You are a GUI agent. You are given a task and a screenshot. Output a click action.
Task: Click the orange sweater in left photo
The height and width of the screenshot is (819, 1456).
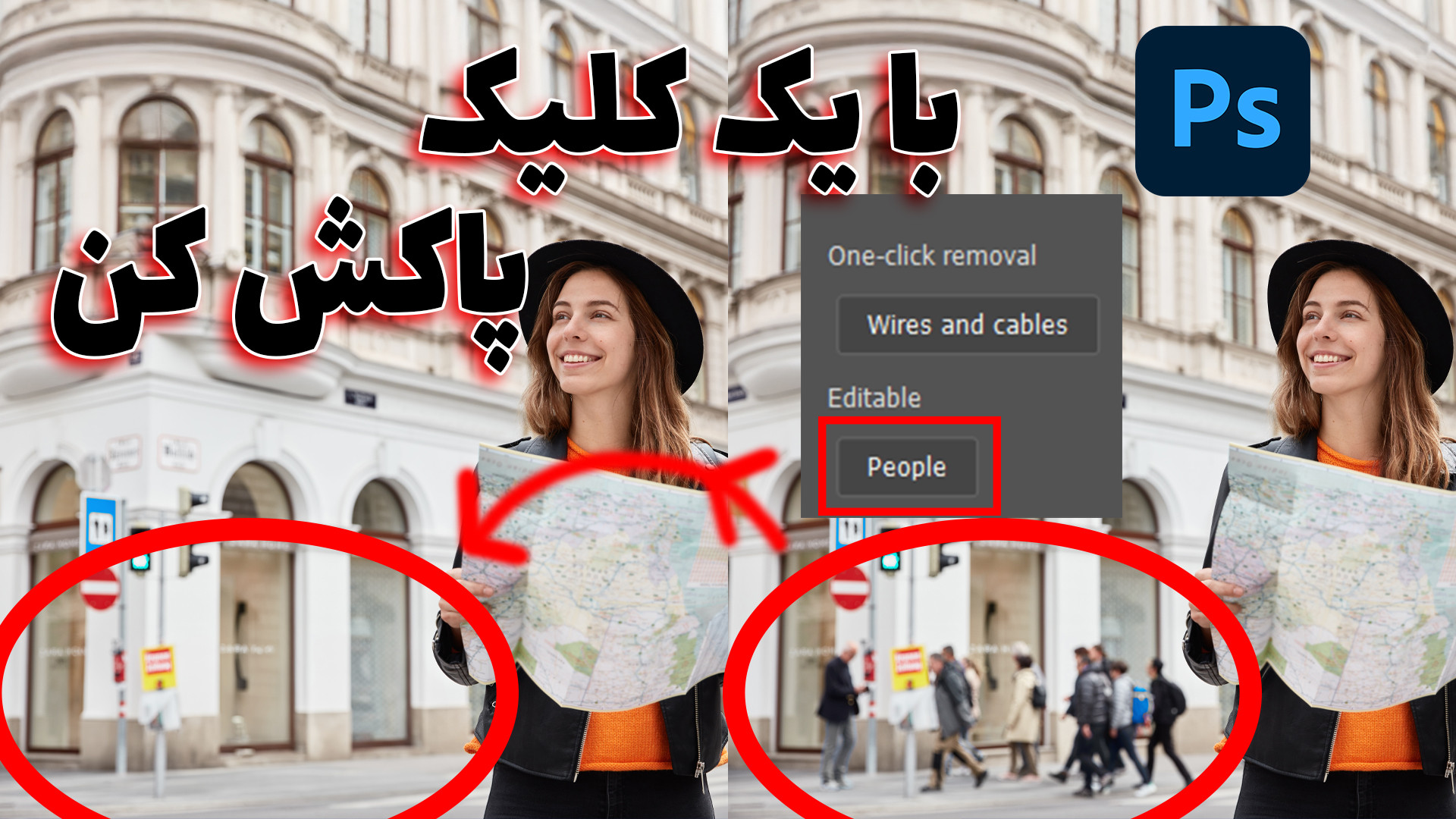[x=622, y=736]
